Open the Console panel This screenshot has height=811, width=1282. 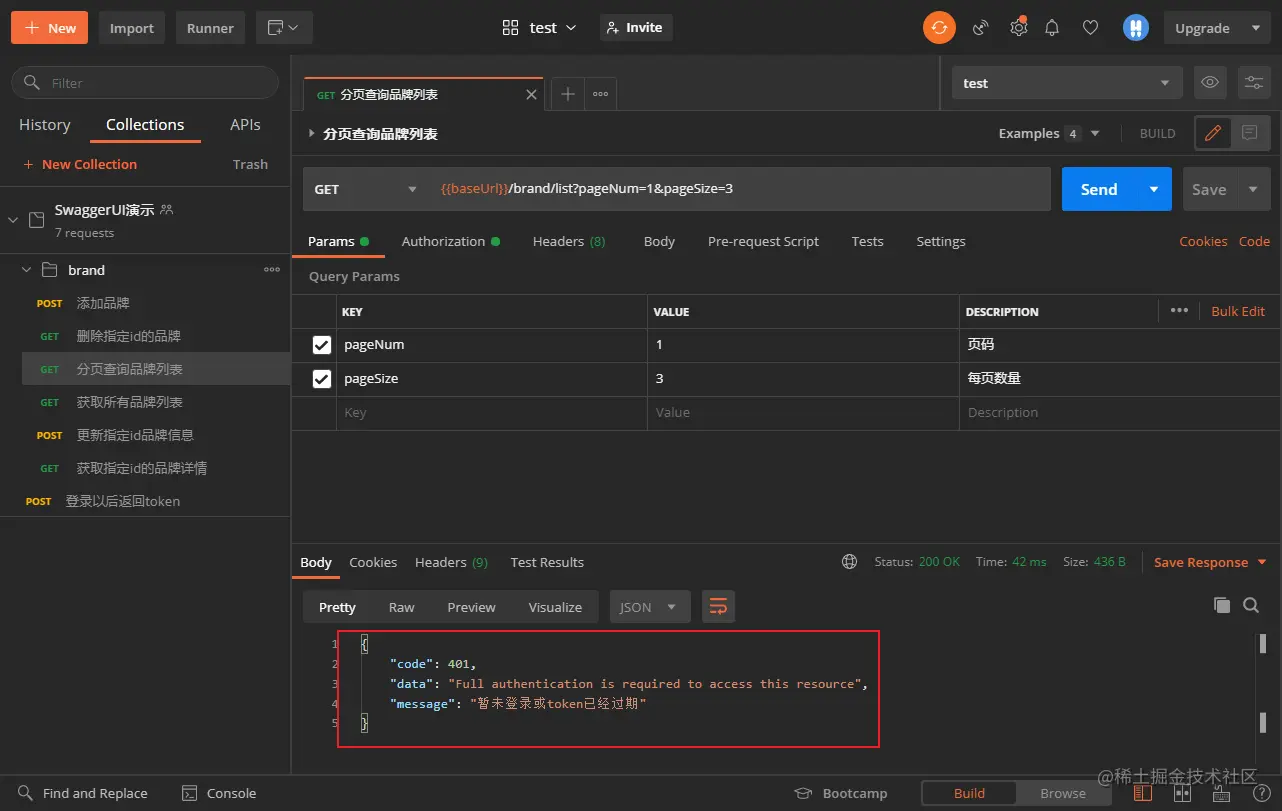tap(219, 793)
